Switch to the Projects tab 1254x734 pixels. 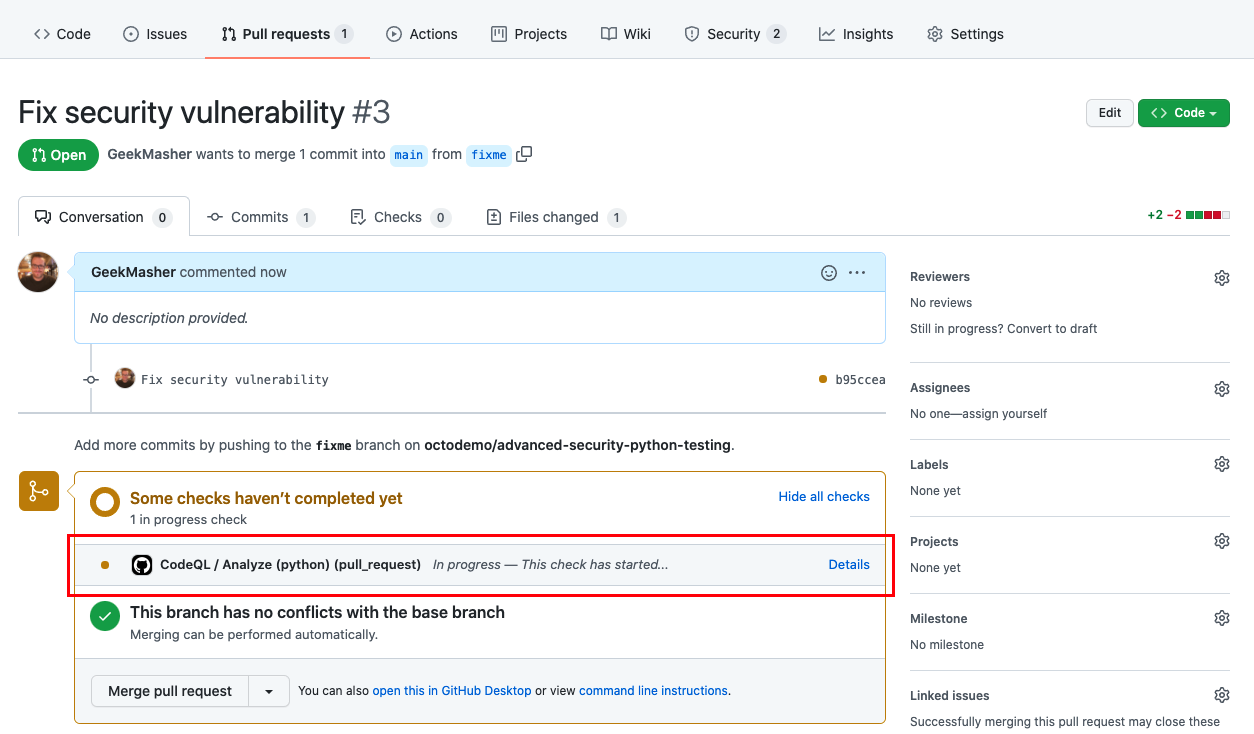pyautogui.click(x=529, y=34)
